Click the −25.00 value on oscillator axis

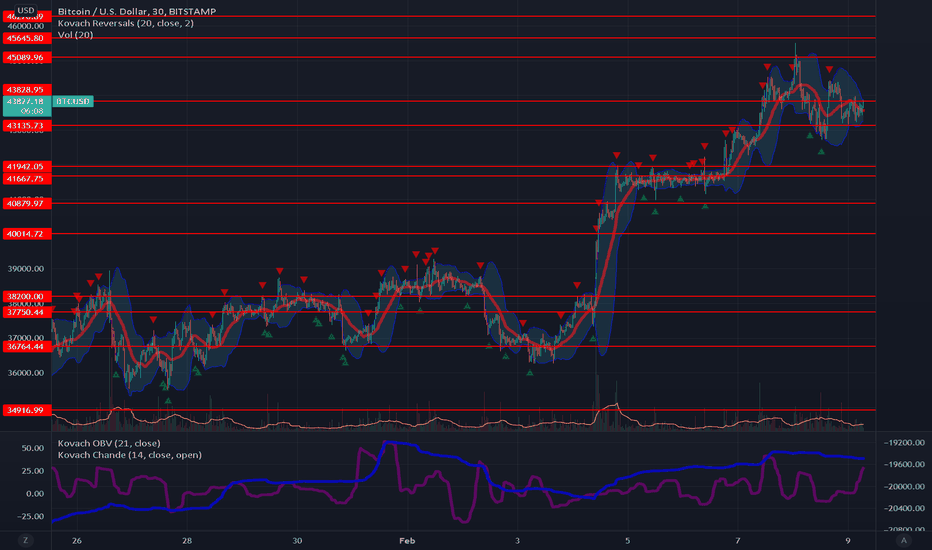[30, 516]
